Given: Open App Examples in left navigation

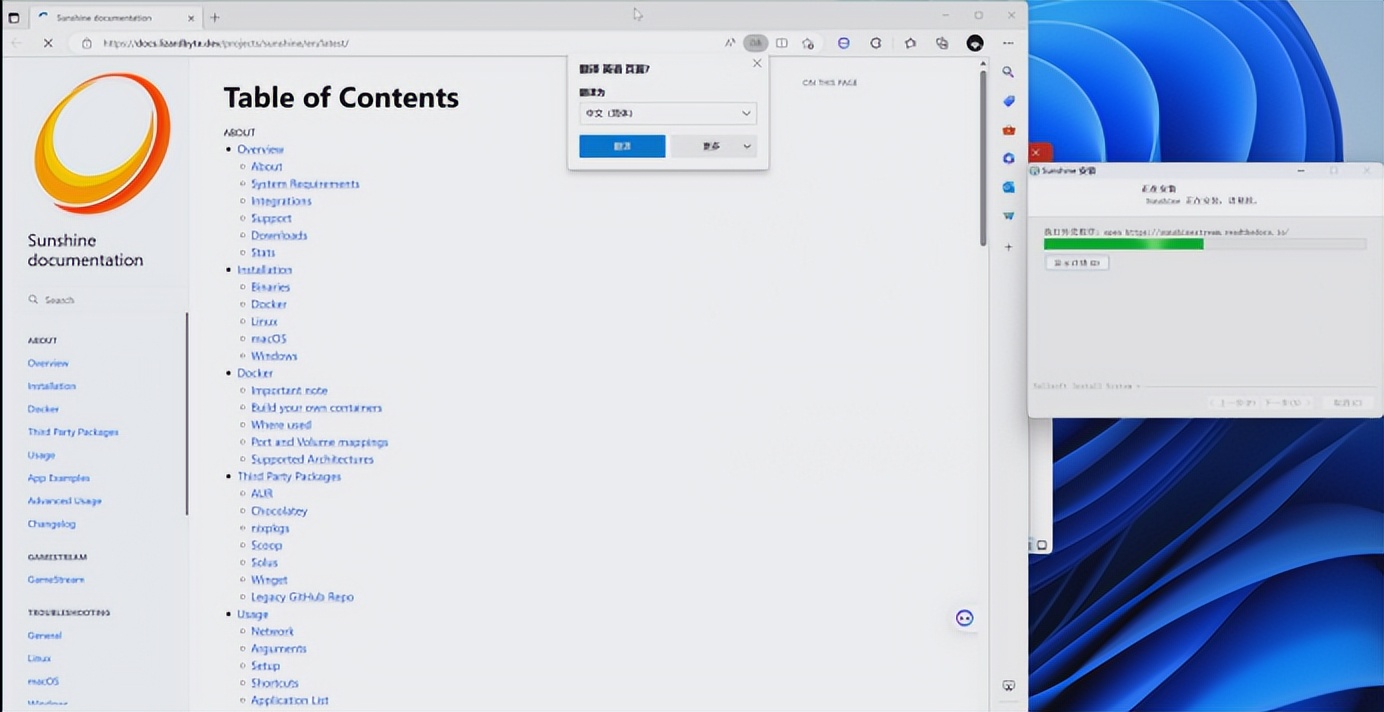Looking at the screenshot, I should 59,478.
